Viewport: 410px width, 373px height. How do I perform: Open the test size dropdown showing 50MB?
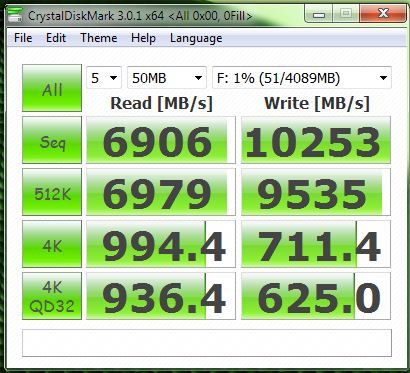pos(167,78)
